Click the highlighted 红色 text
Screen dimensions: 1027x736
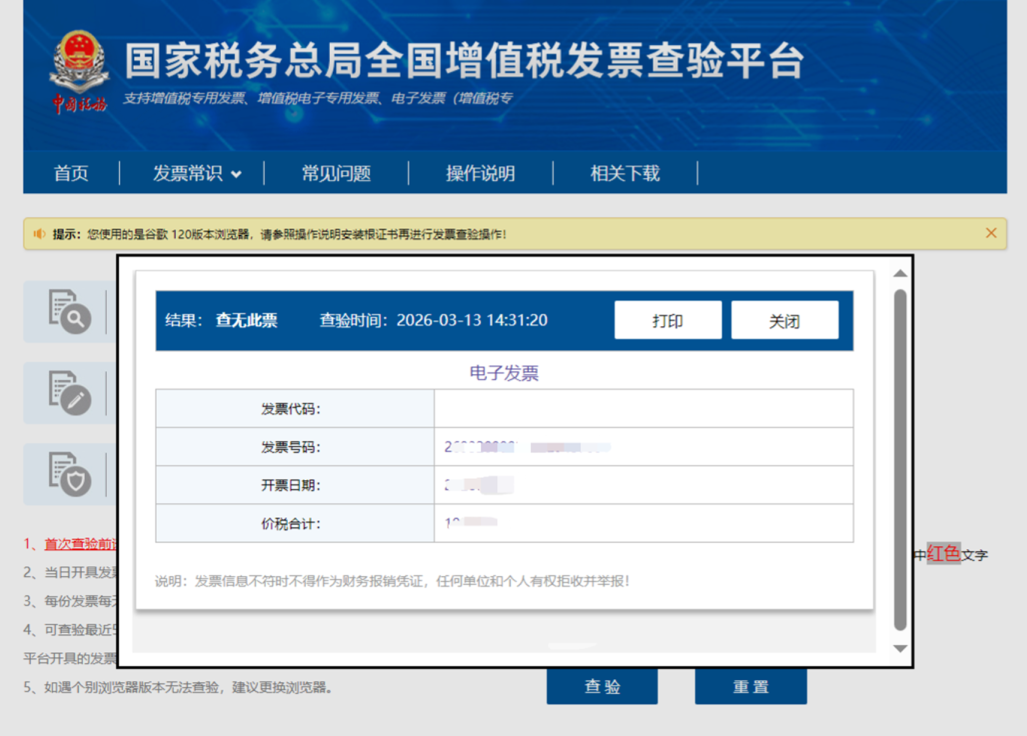click(943, 553)
